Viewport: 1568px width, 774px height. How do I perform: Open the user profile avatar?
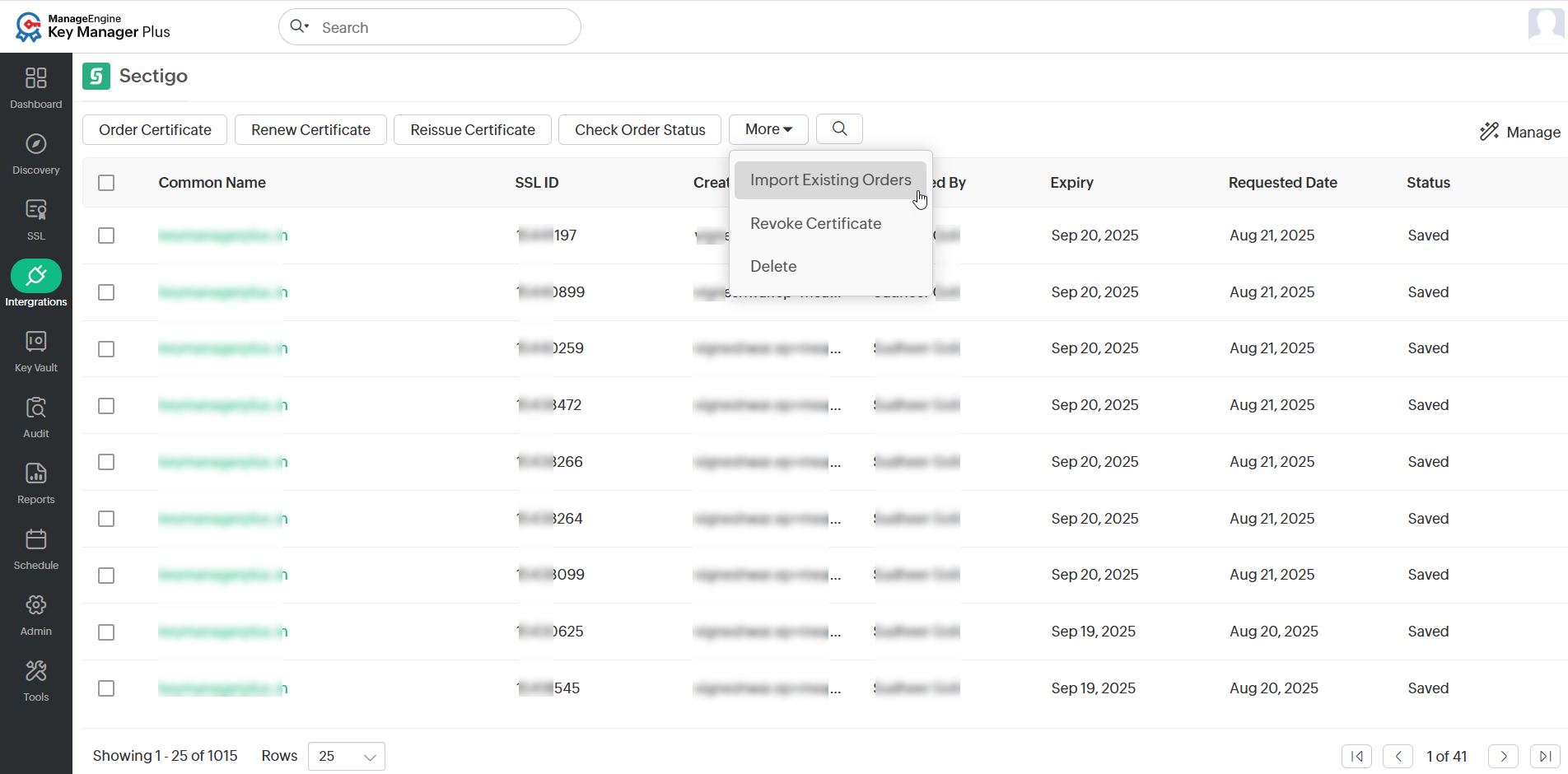[1546, 25]
